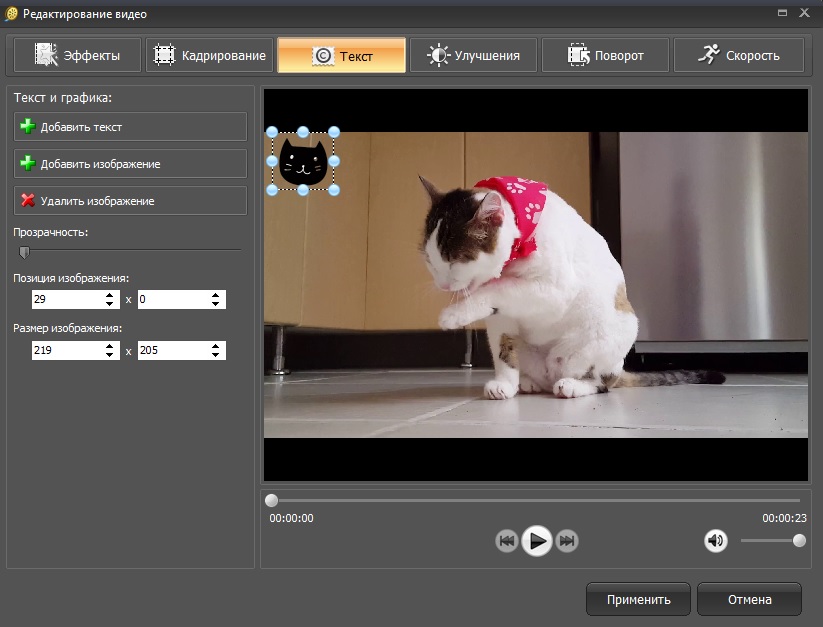Open the Эффекты tab
823x627 pixels.
[77, 55]
